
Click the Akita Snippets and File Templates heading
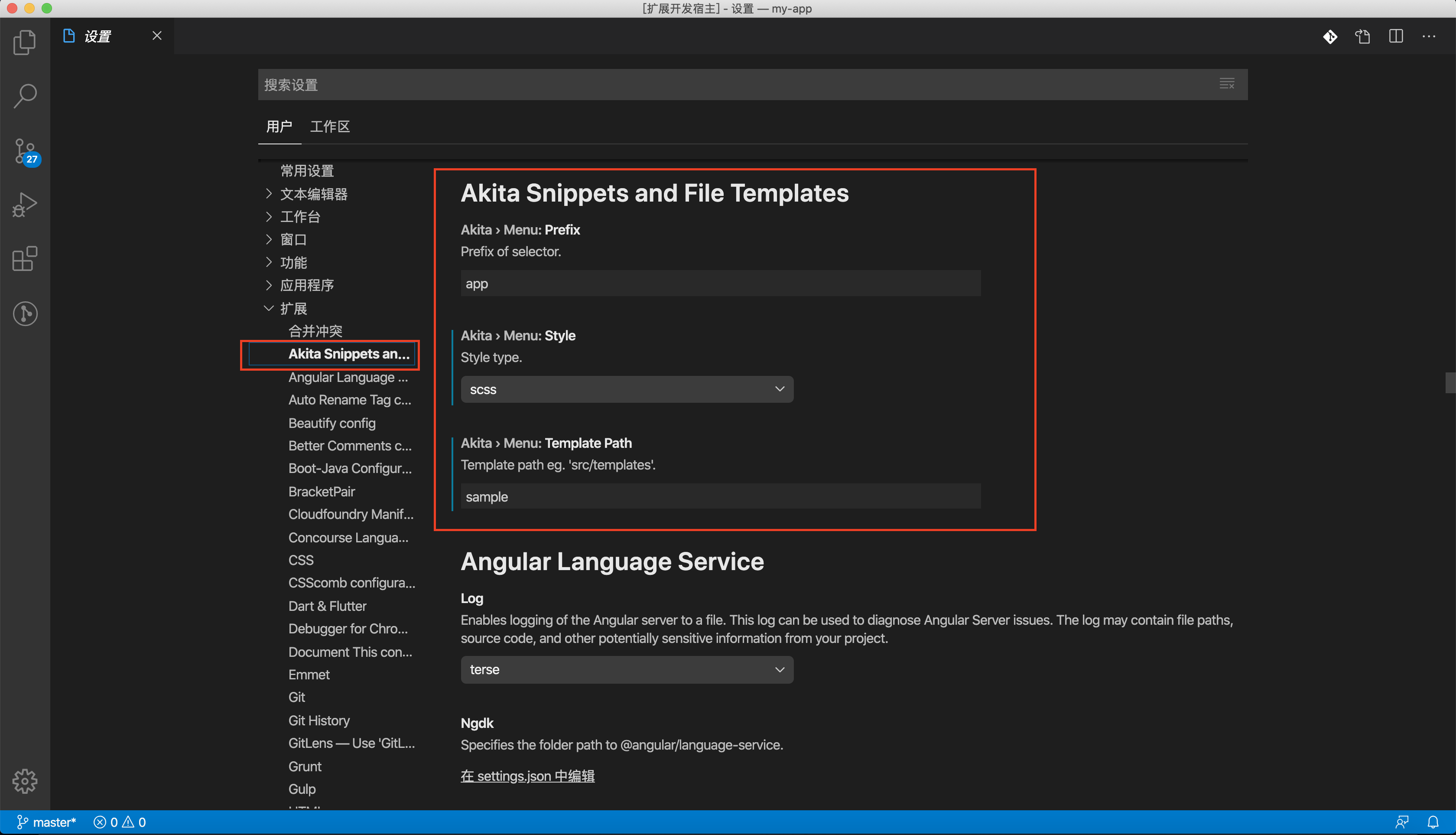point(655,192)
